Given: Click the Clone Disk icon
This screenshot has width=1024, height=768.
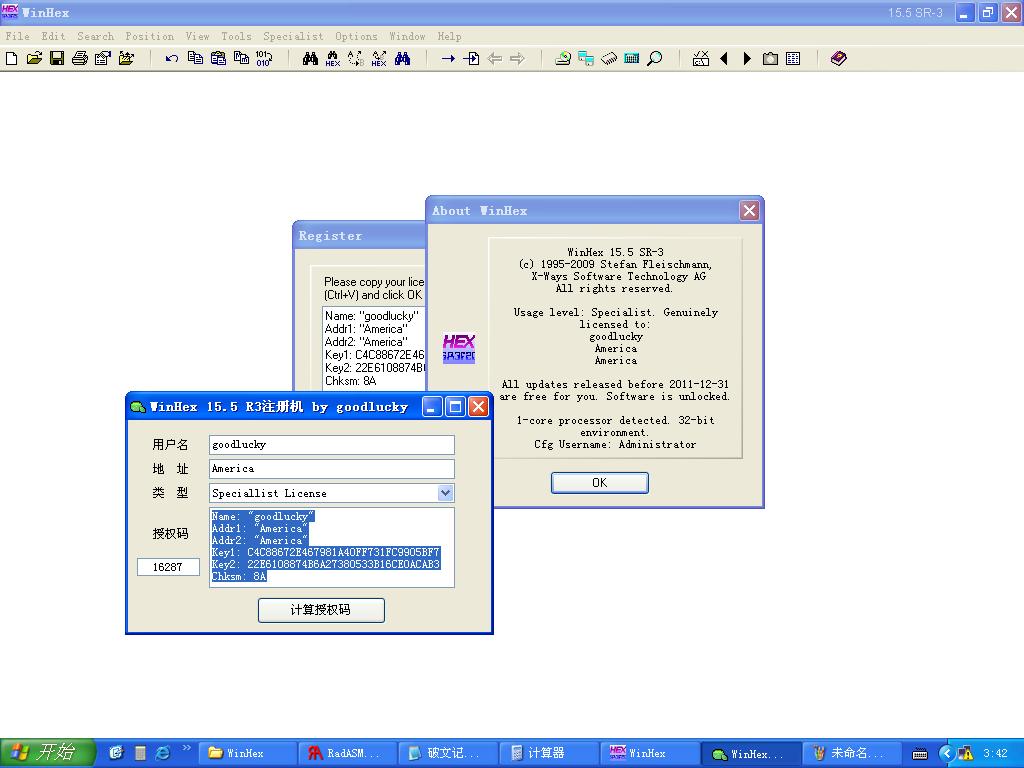Looking at the screenshot, I should [586, 59].
